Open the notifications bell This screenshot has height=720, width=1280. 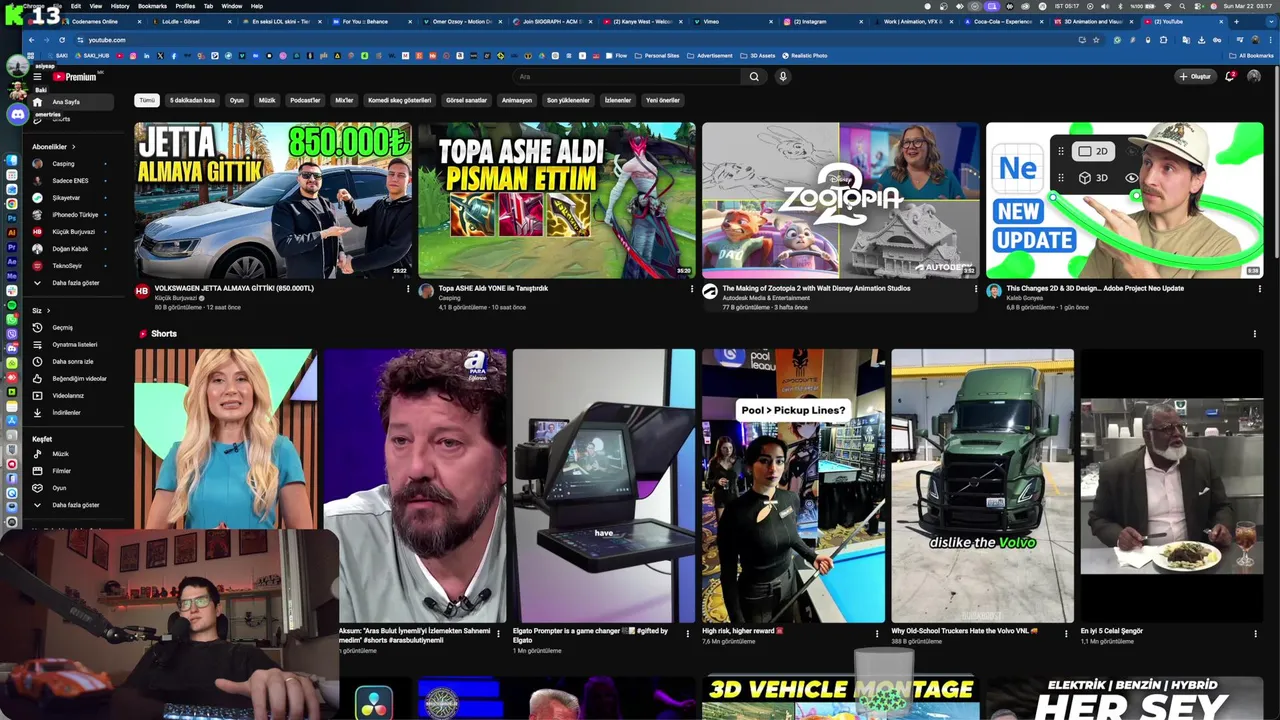(1229, 76)
